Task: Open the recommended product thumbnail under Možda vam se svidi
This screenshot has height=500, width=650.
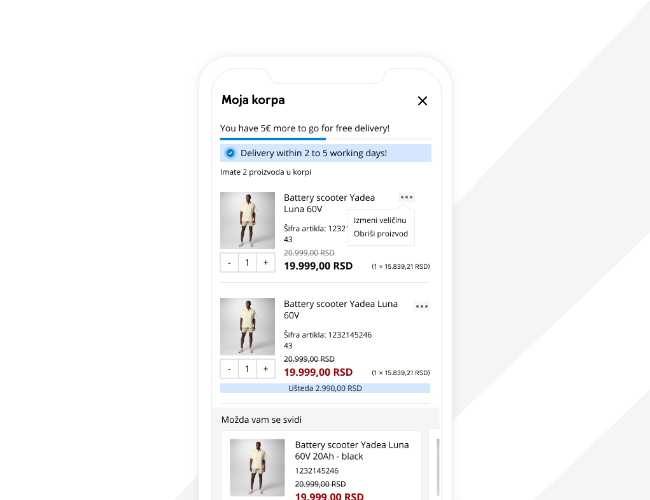Action: point(257,467)
